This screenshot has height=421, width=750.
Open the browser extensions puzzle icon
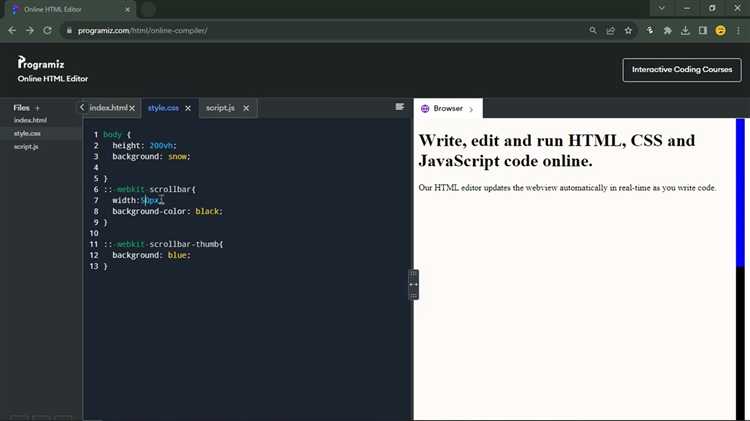(667, 31)
